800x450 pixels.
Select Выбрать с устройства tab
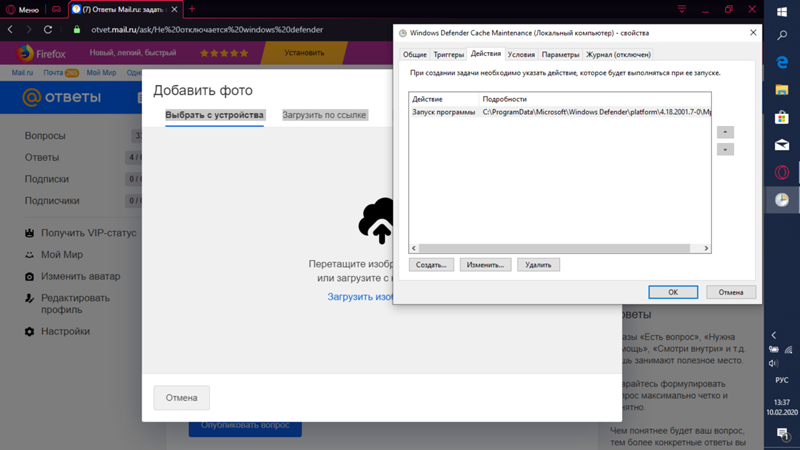pos(214,115)
